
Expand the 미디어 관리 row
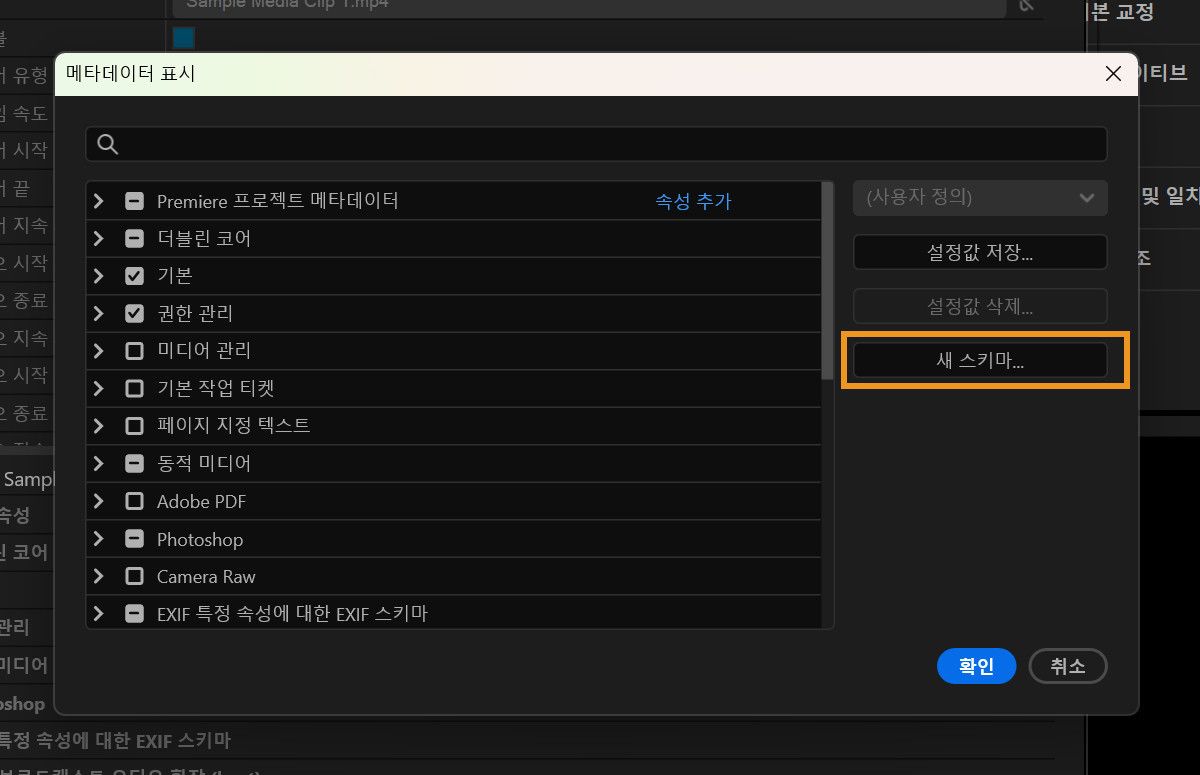point(98,351)
